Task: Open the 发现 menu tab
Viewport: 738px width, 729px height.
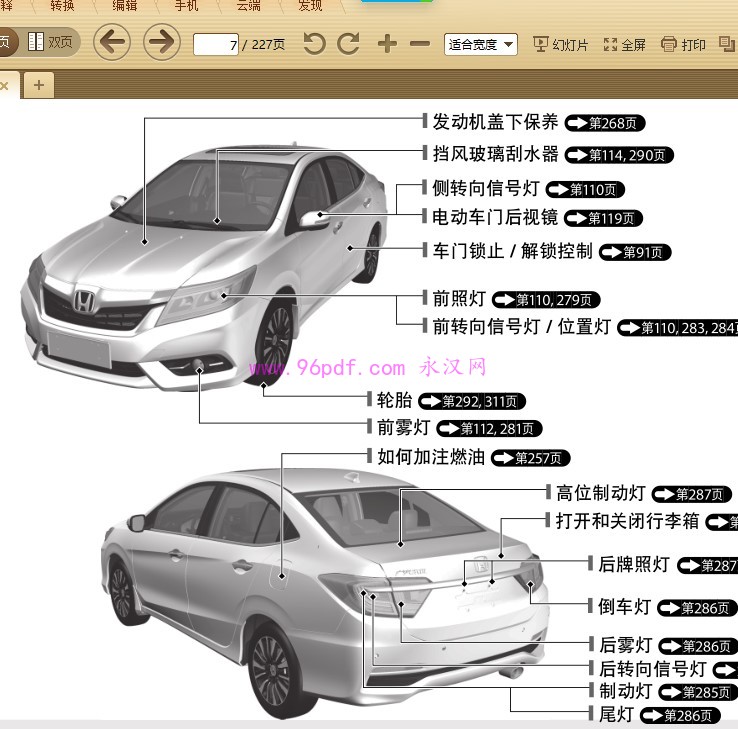Action: [x=310, y=6]
